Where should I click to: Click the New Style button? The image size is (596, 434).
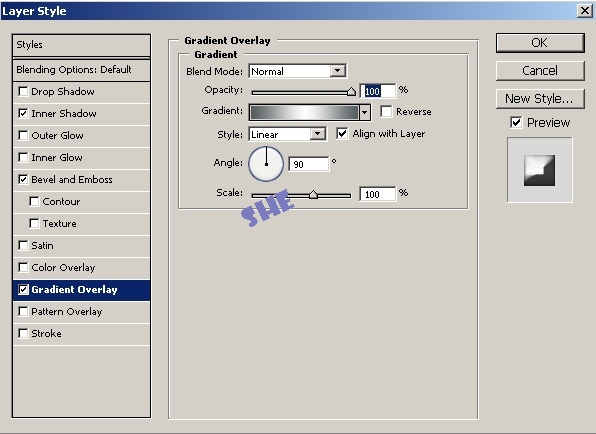(x=540, y=99)
